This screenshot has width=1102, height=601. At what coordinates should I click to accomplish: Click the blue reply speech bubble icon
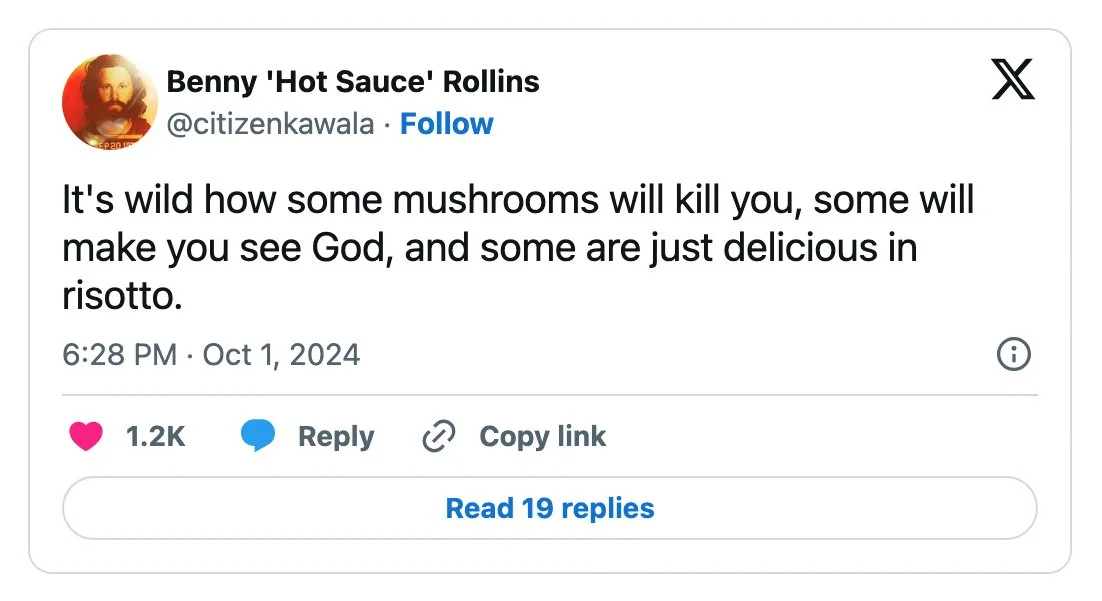[258, 436]
